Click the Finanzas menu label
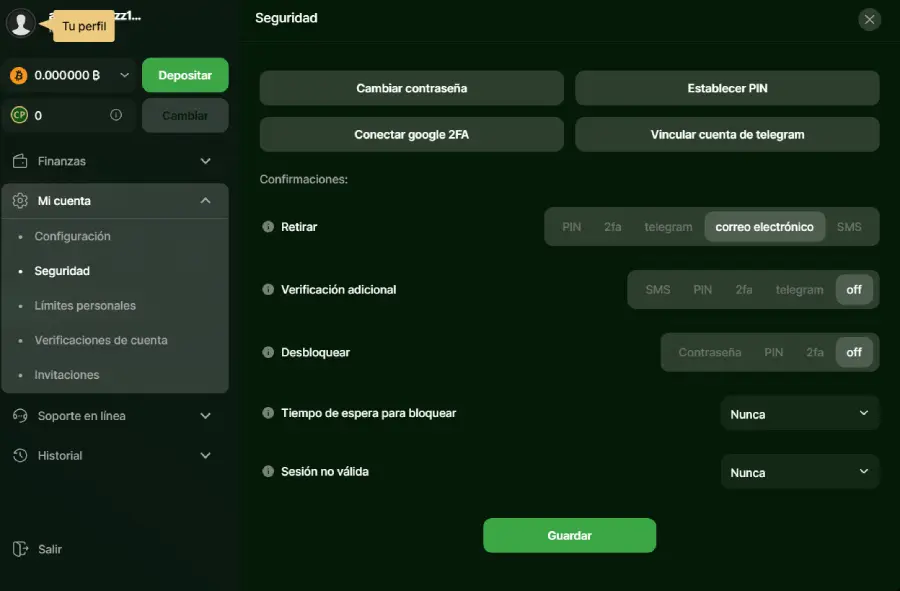900x591 pixels. tap(61, 161)
